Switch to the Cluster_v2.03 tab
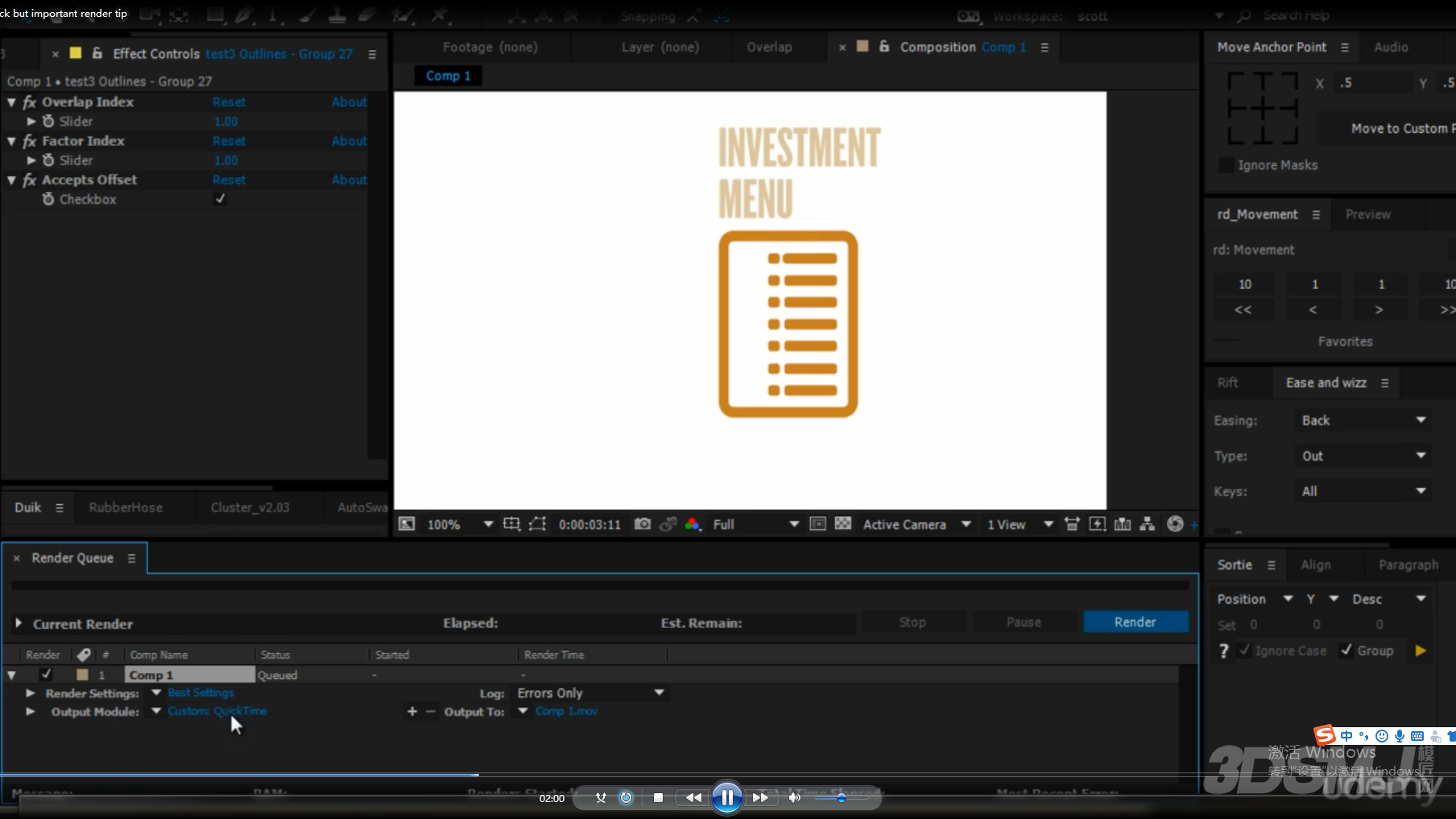1456x819 pixels. (x=250, y=507)
